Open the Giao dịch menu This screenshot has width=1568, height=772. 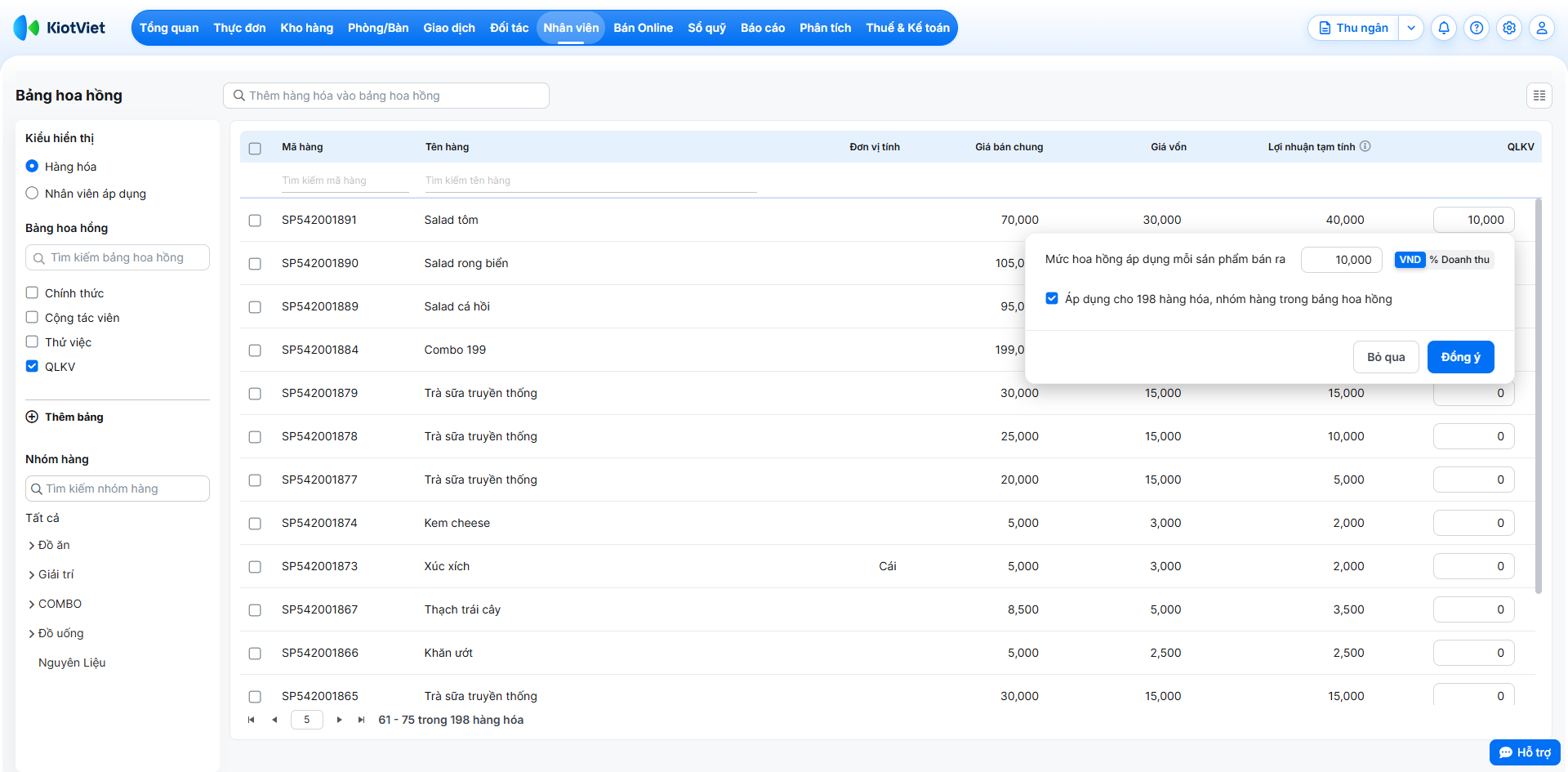pyautogui.click(x=449, y=28)
